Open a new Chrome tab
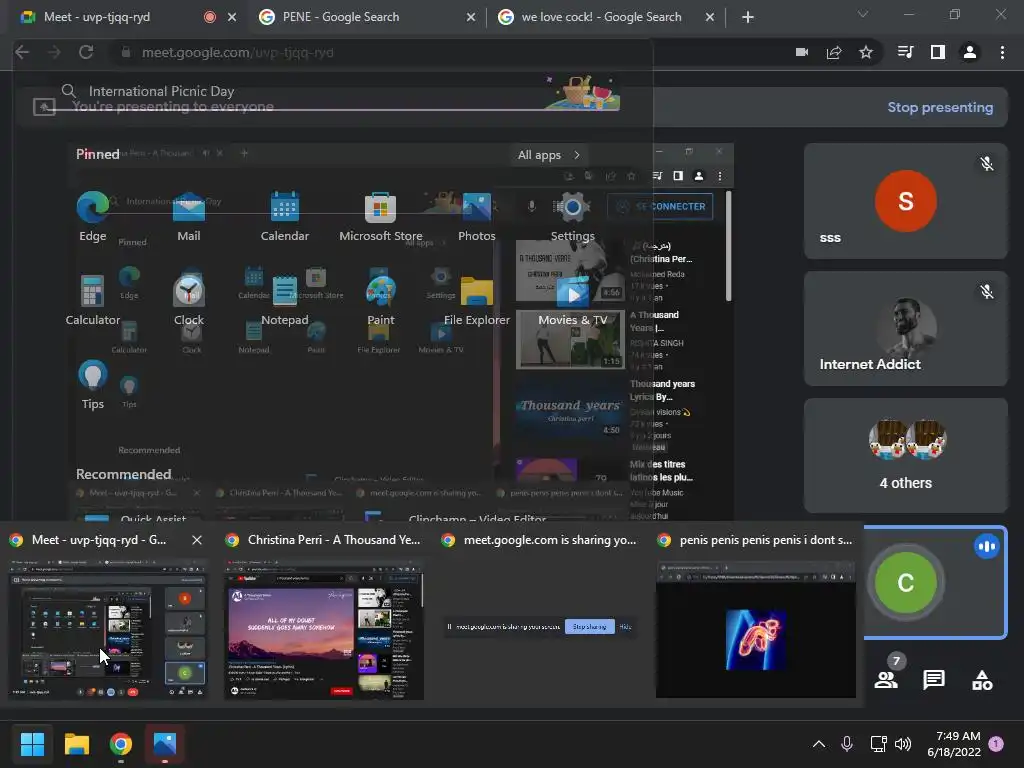1024x768 pixels. tap(748, 17)
